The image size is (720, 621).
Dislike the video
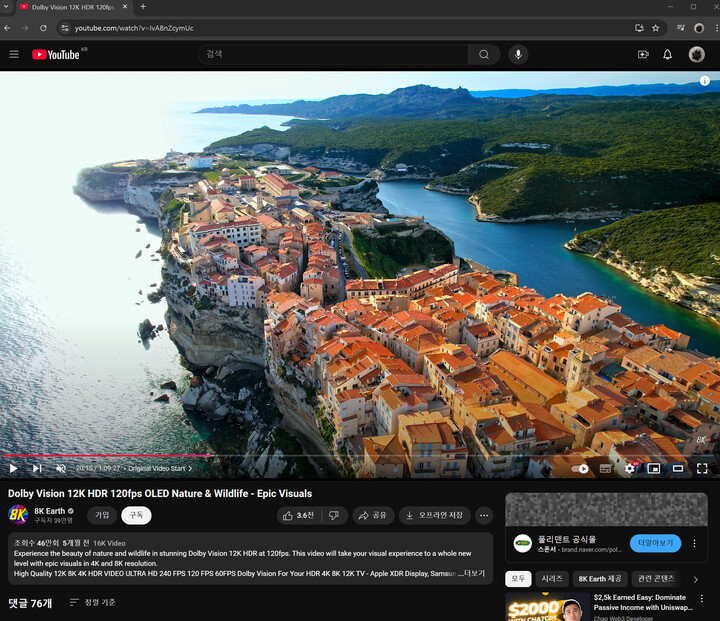tap(334, 515)
